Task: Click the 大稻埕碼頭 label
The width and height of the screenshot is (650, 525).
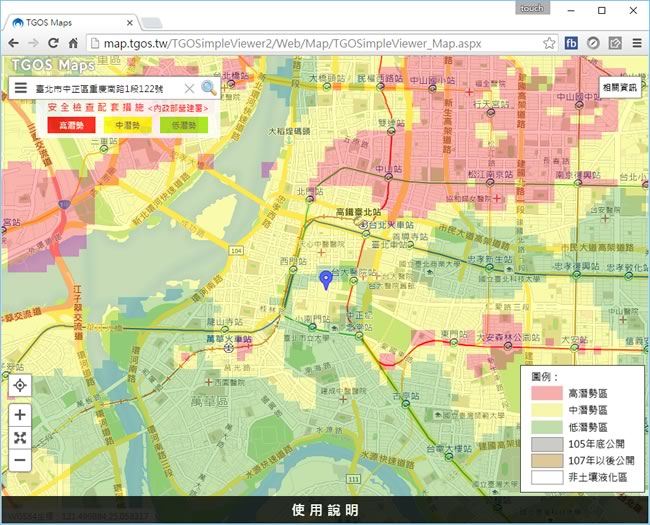Action: click(x=289, y=131)
